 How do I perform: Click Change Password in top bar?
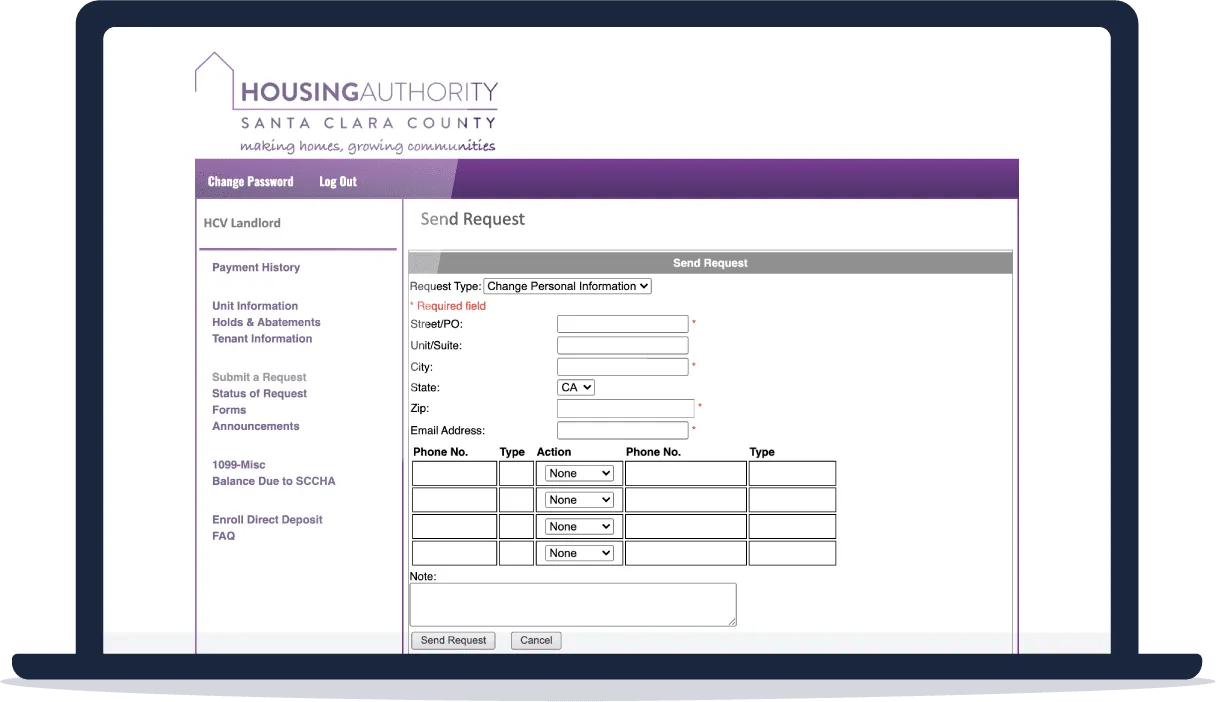(x=250, y=181)
